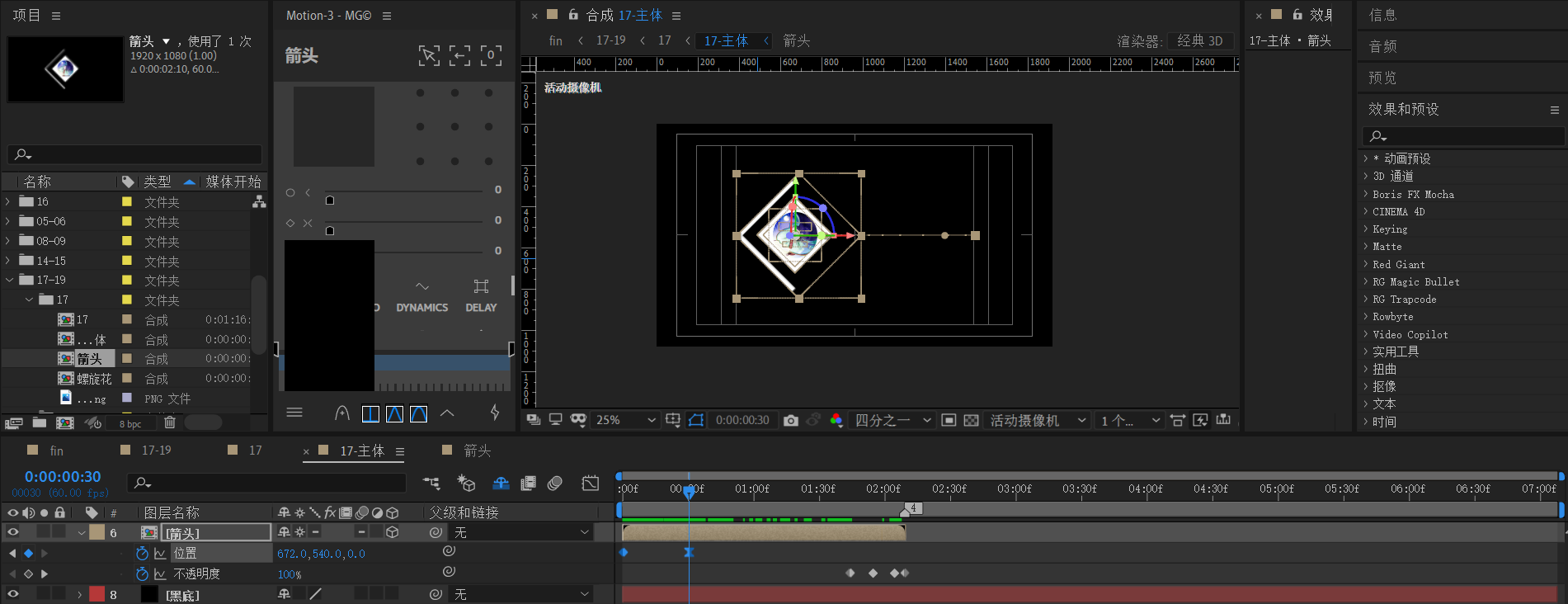
Task: Click the timeline current time 0:00:00:30
Action: click(x=63, y=476)
